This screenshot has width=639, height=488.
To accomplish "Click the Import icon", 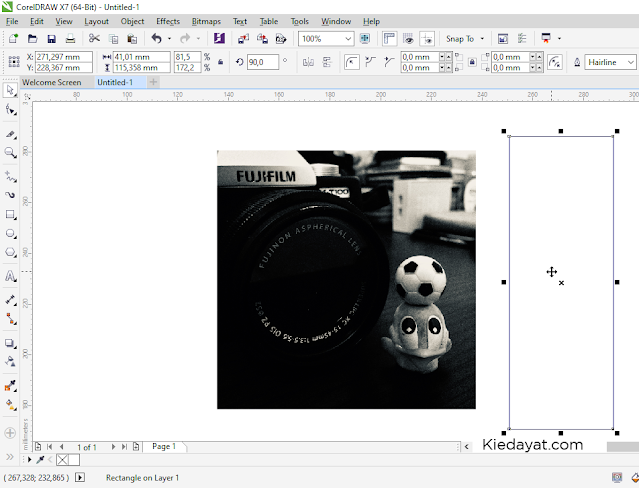I will [243, 39].
